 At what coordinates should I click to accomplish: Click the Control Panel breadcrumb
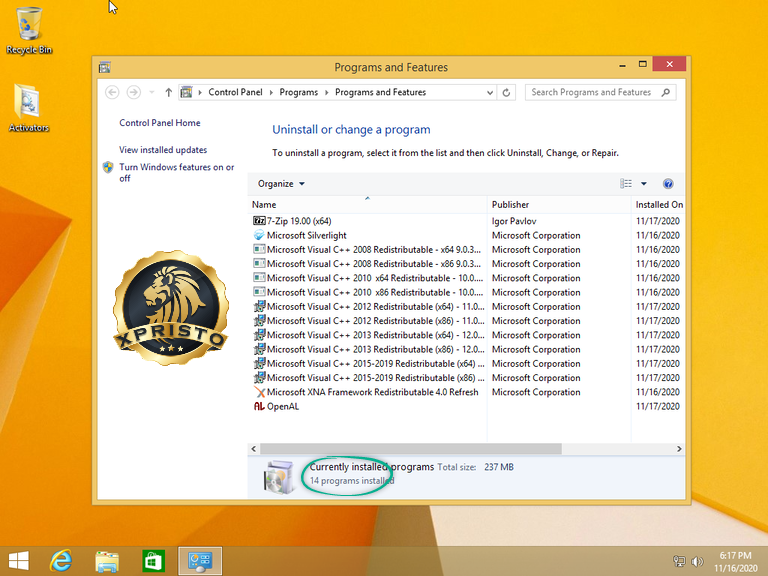(235, 92)
